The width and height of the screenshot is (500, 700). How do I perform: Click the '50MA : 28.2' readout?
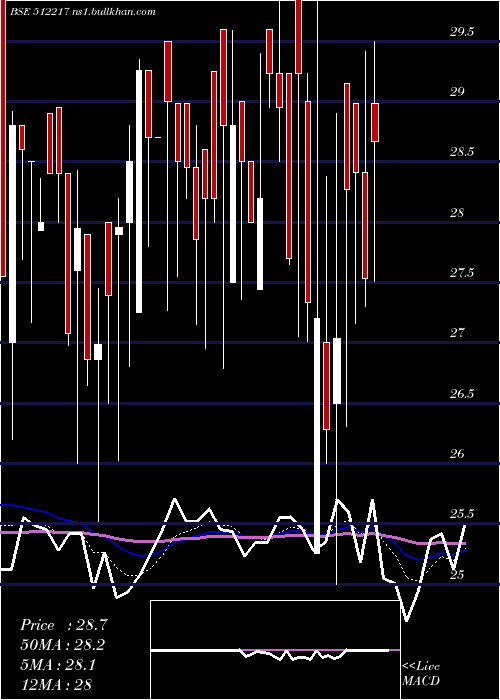(64, 645)
